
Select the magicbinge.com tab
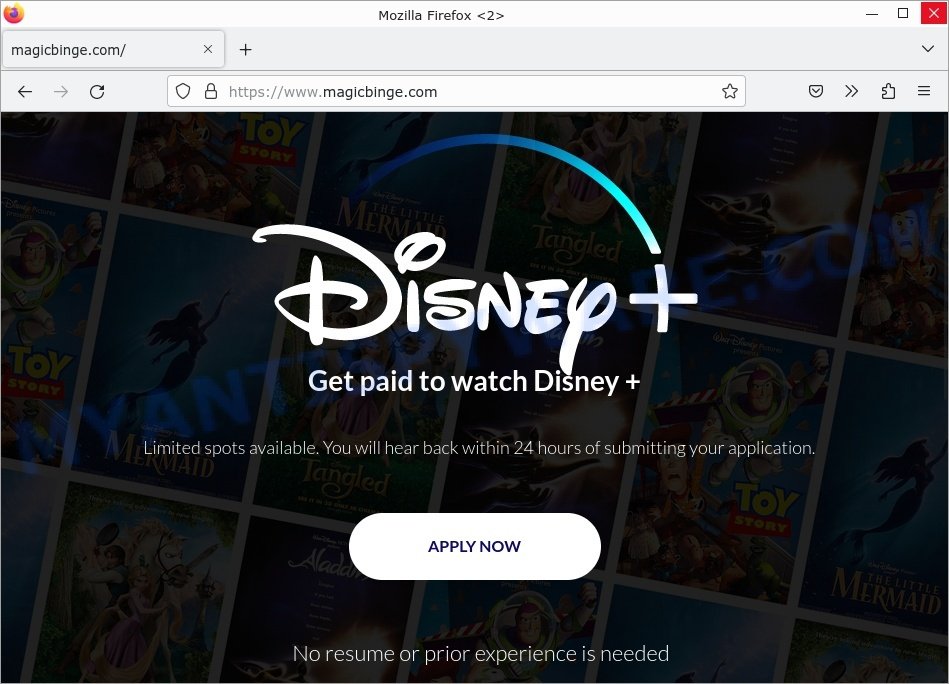coord(114,50)
